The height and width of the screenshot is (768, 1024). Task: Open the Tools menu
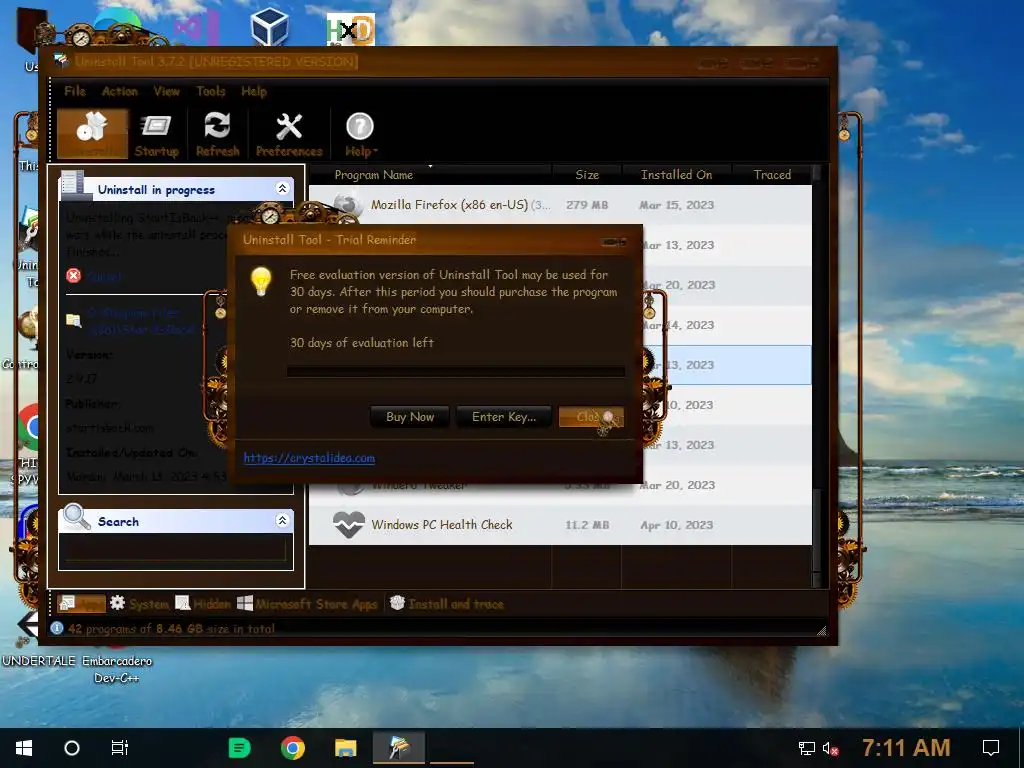pyautogui.click(x=211, y=91)
